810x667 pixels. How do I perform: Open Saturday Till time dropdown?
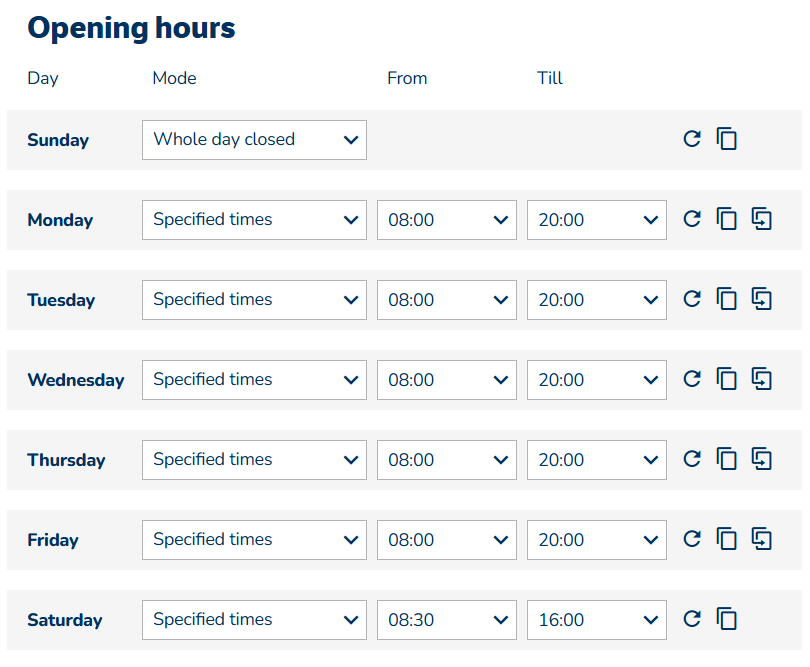(597, 620)
